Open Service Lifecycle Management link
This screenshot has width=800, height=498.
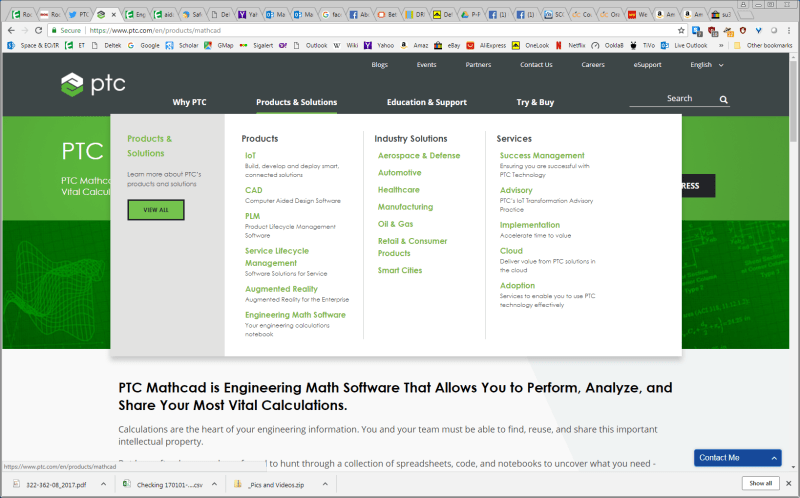pos(277,257)
